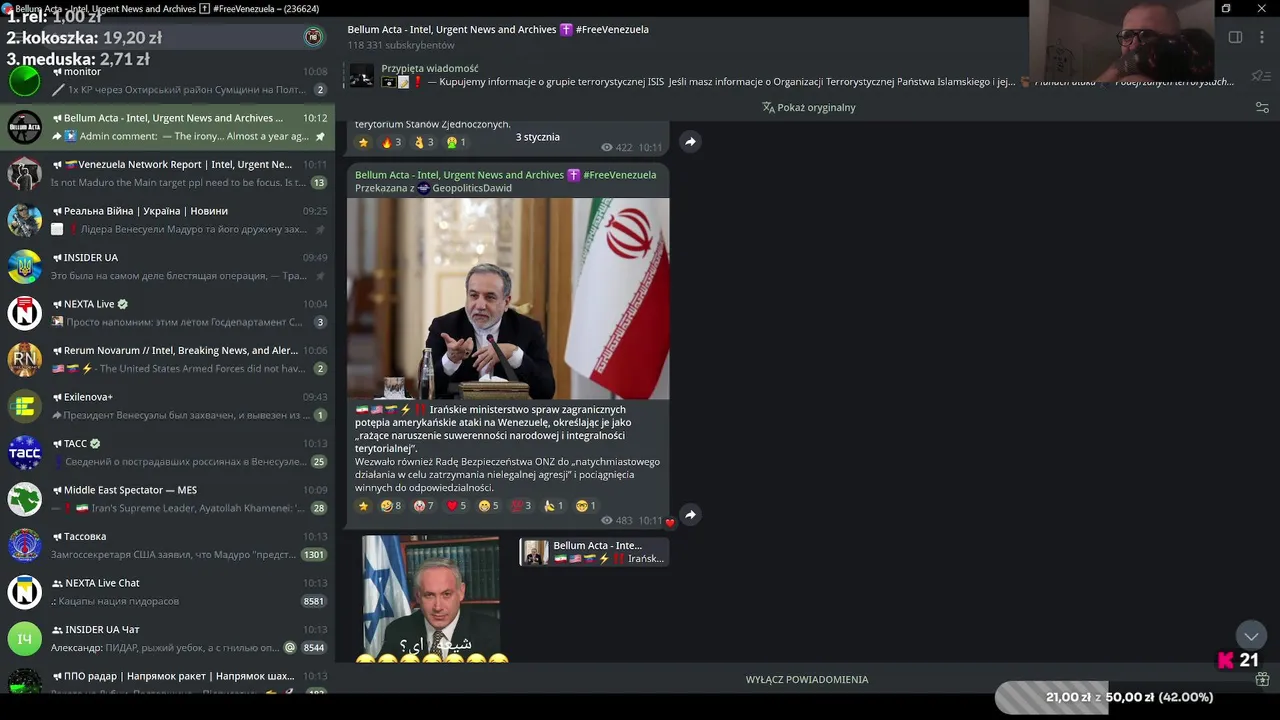
Task: Click the INSIDER UA trident avatar
Action: pos(25,267)
